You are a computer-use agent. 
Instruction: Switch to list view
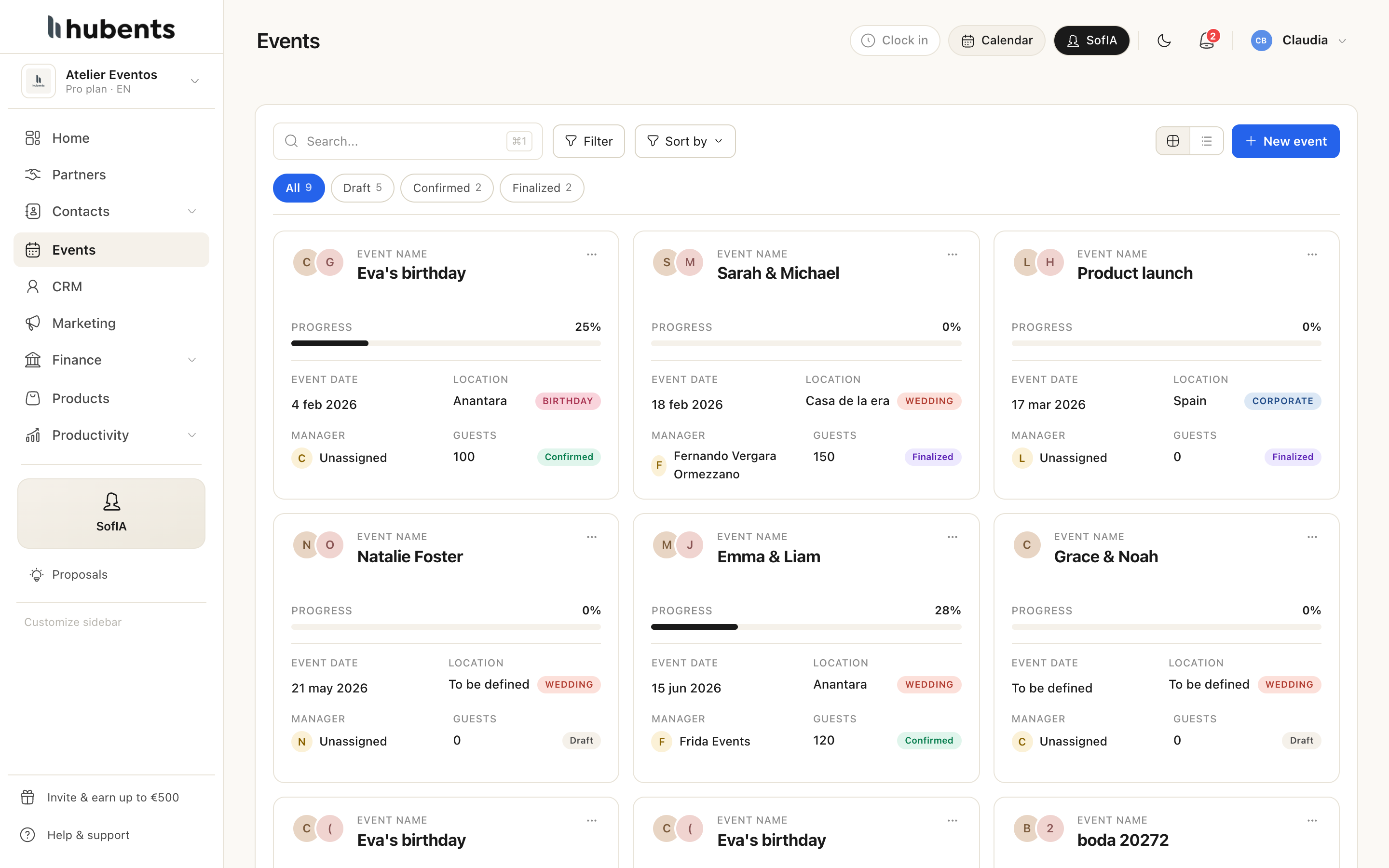click(1207, 141)
